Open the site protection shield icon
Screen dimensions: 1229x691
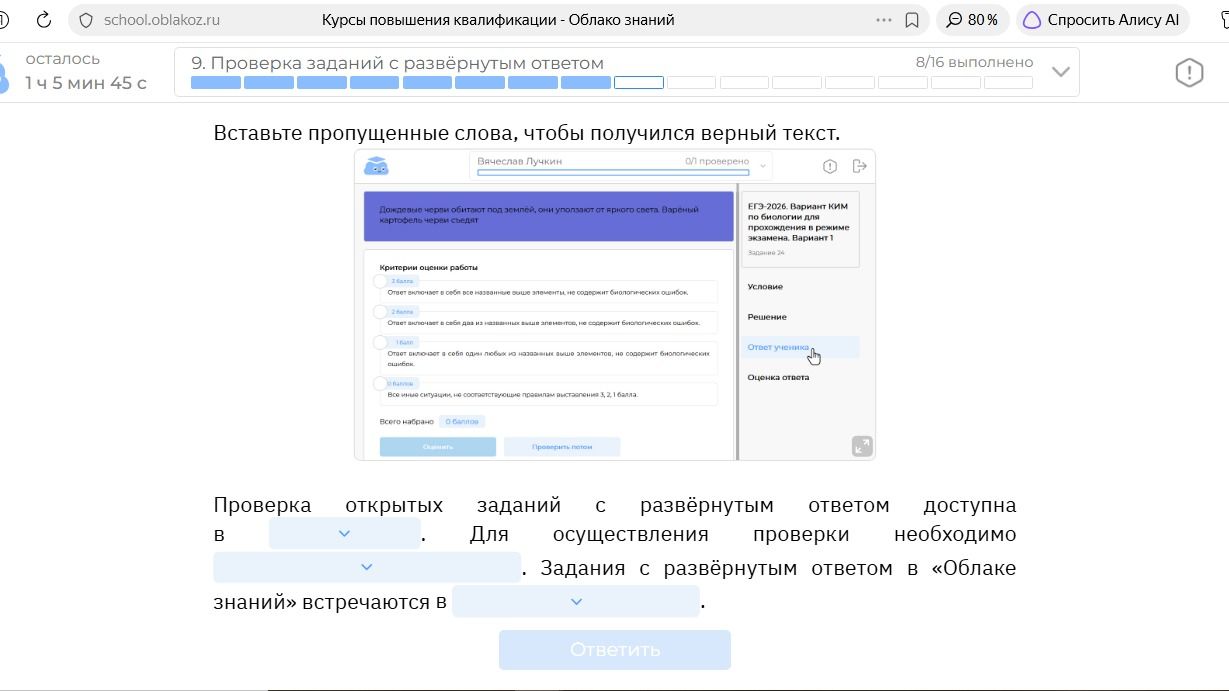coord(86,20)
